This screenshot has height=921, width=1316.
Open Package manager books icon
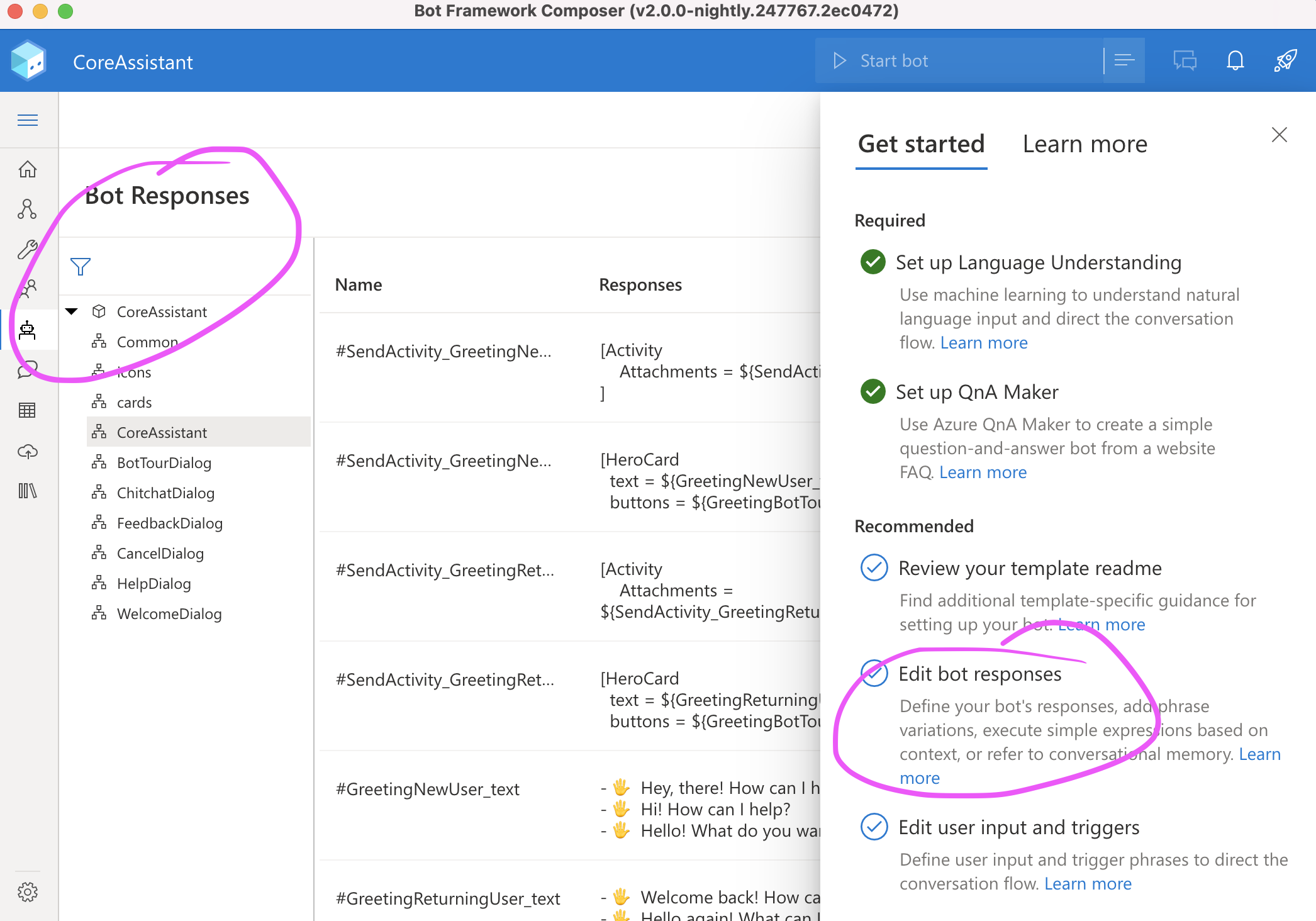[x=28, y=491]
